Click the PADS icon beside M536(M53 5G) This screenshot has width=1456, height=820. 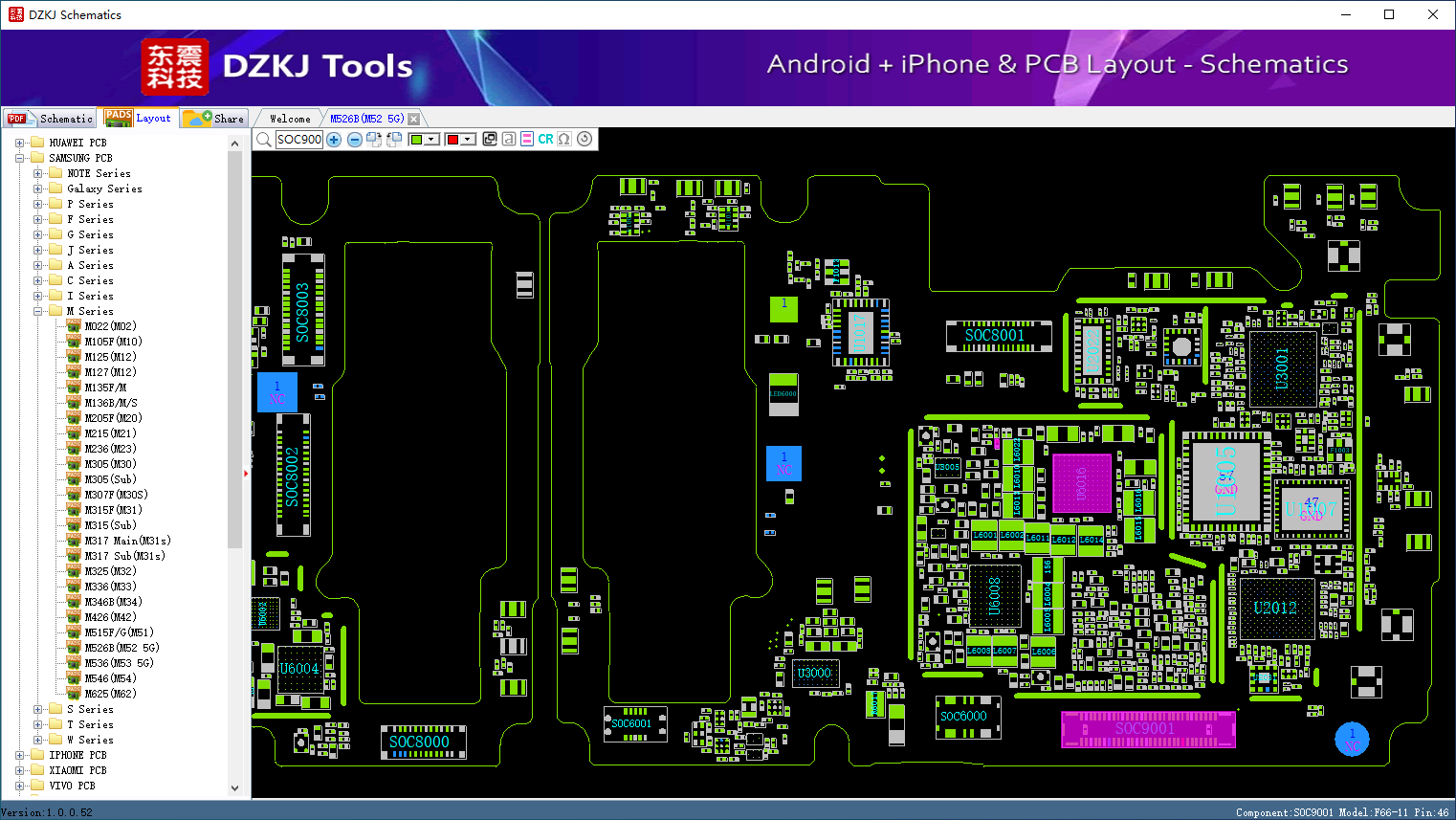point(74,663)
